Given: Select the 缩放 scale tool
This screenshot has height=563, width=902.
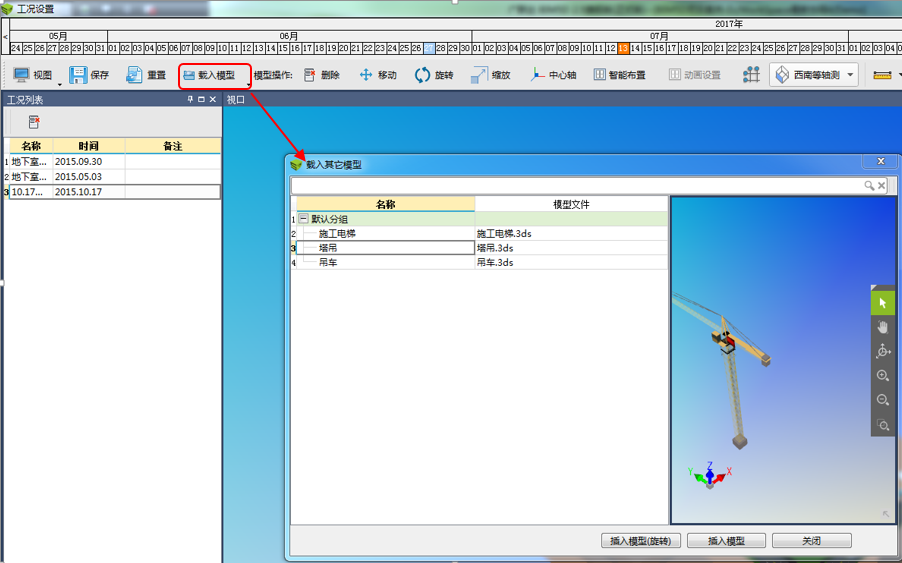Looking at the screenshot, I should (491, 75).
